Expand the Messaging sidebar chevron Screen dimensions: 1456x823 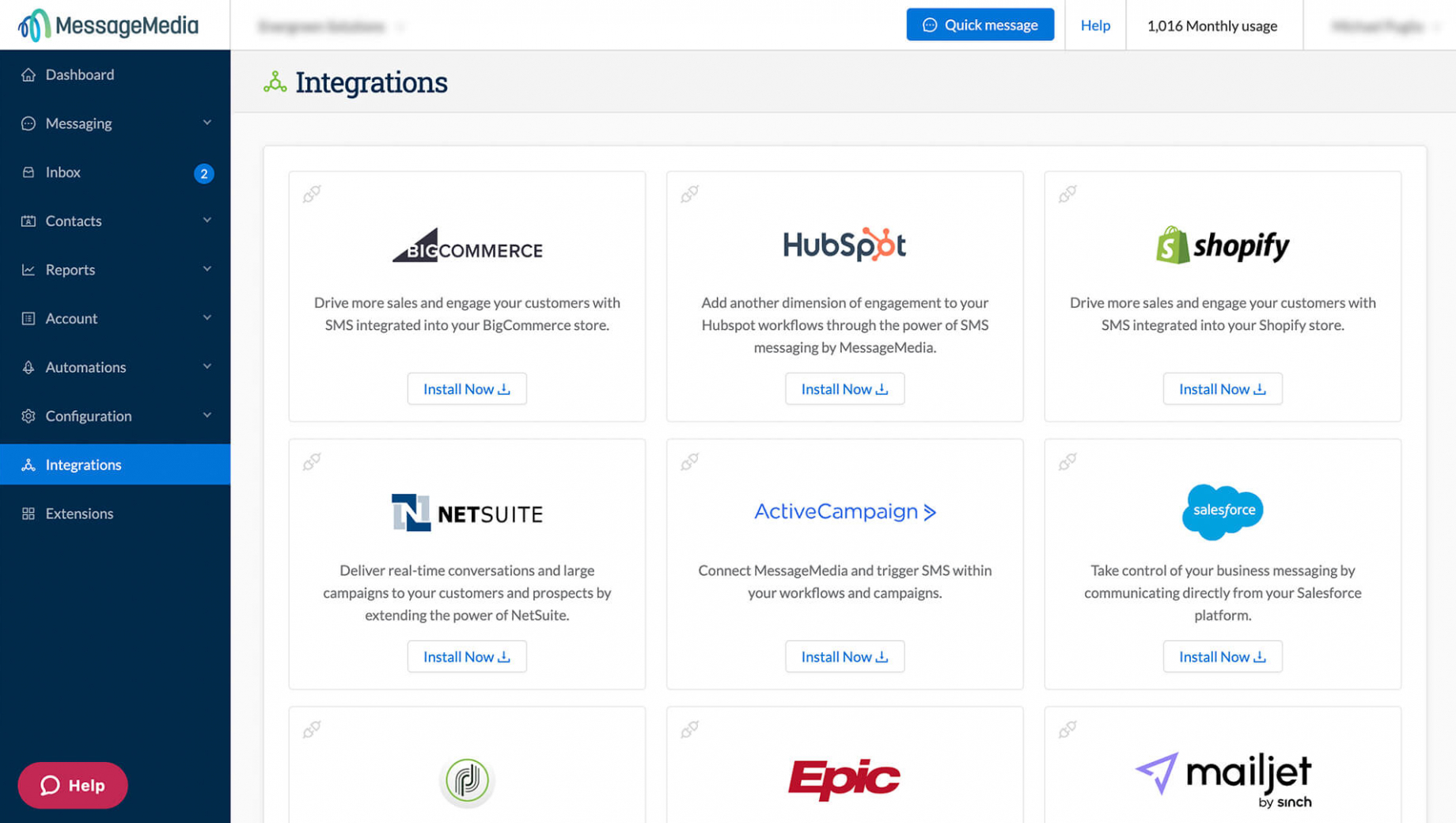coord(207,123)
